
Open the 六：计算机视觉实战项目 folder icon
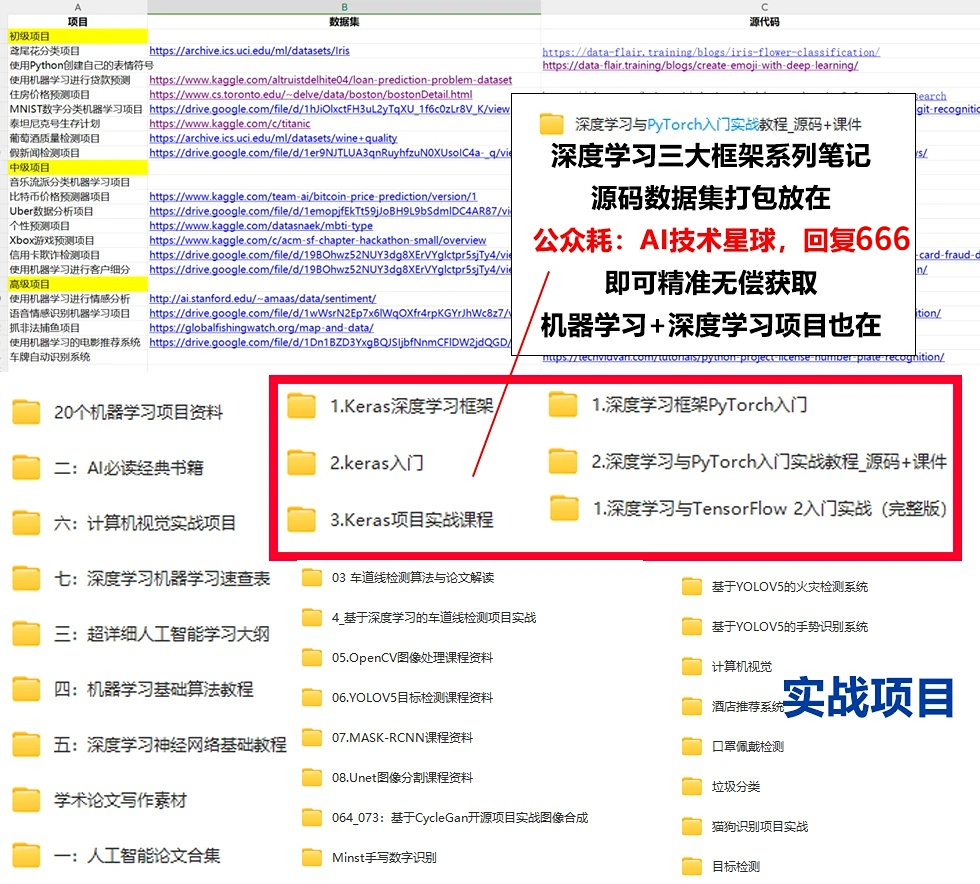(26, 523)
